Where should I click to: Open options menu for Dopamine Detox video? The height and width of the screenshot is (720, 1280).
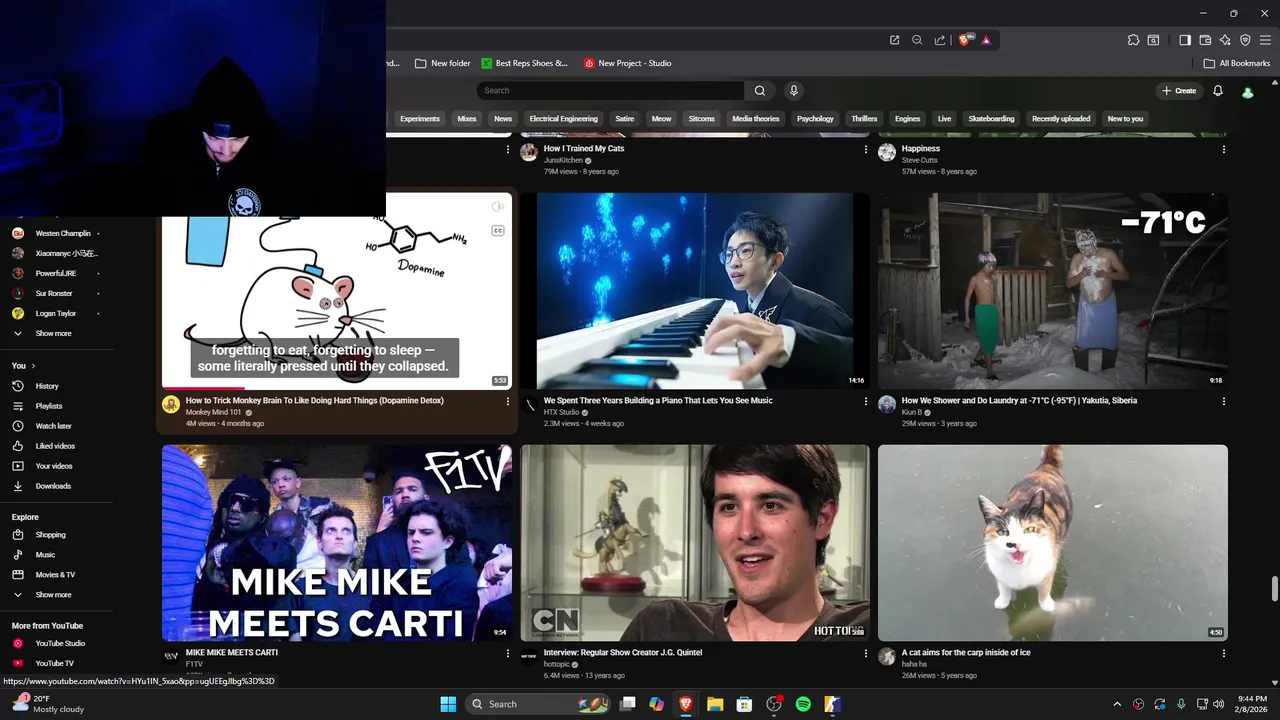(507, 402)
